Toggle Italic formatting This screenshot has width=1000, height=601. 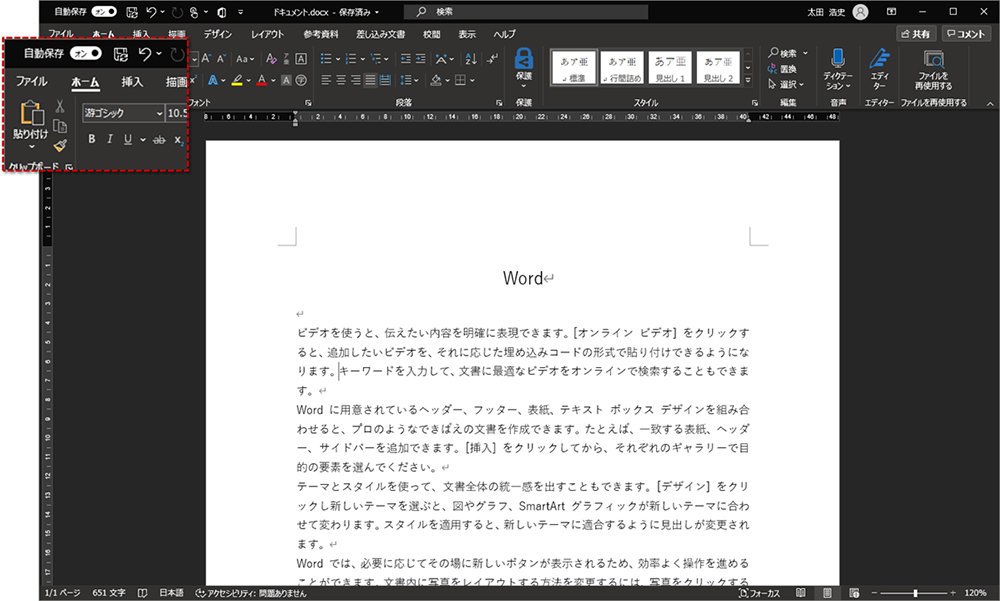[110, 139]
